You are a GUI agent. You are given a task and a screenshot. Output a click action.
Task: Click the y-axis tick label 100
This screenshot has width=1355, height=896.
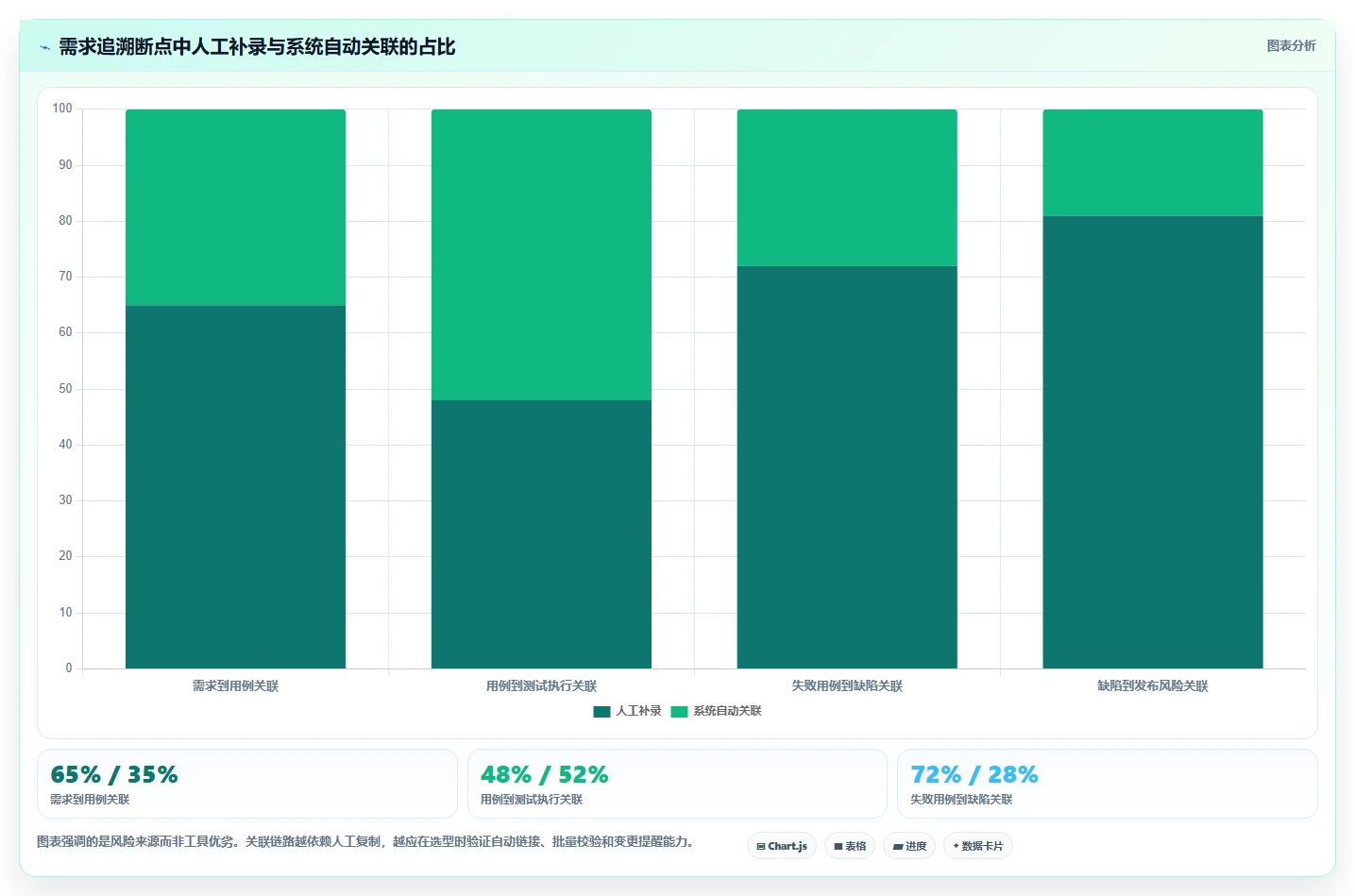(x=62, y=109)
